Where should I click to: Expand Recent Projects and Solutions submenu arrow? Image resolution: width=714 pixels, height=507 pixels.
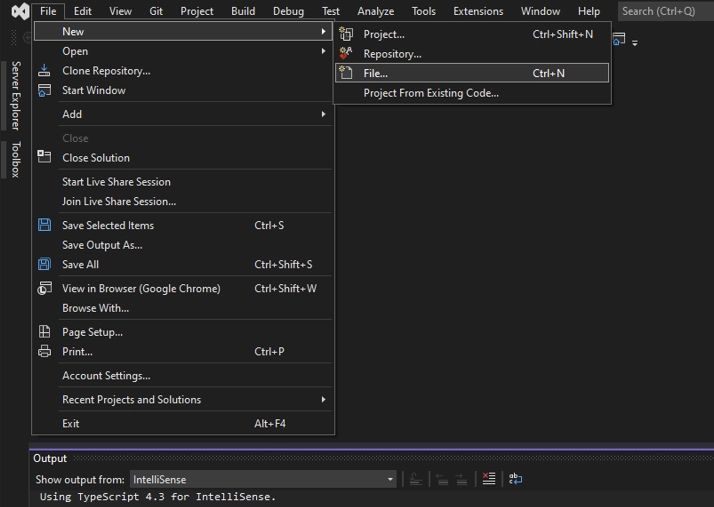[323, 399]
